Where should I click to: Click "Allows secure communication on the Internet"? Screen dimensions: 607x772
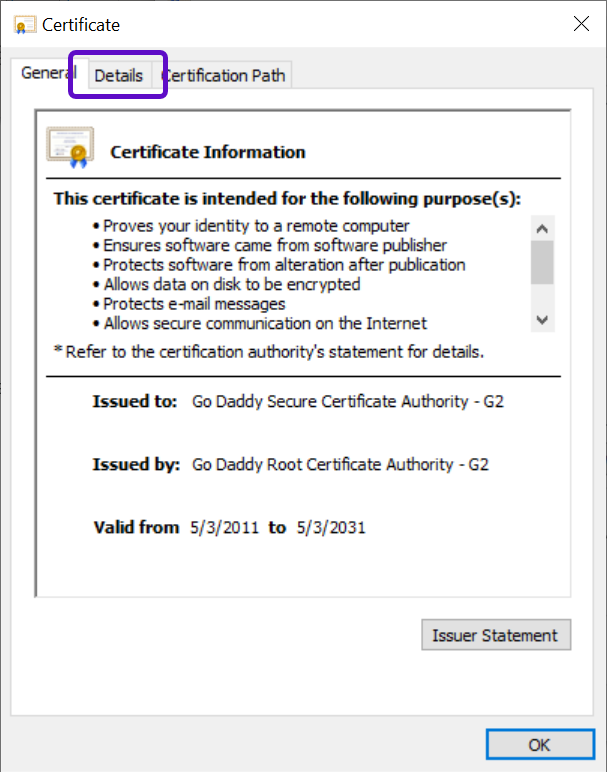click(x=265, y=323)
